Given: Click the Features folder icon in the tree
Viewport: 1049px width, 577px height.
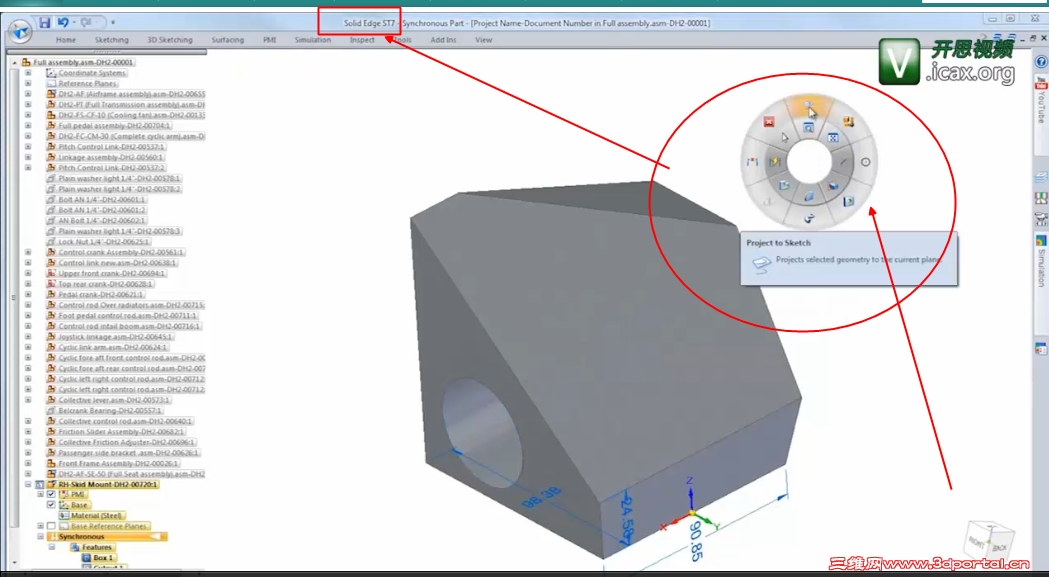Looking at the screenshot, I should 75,547.
